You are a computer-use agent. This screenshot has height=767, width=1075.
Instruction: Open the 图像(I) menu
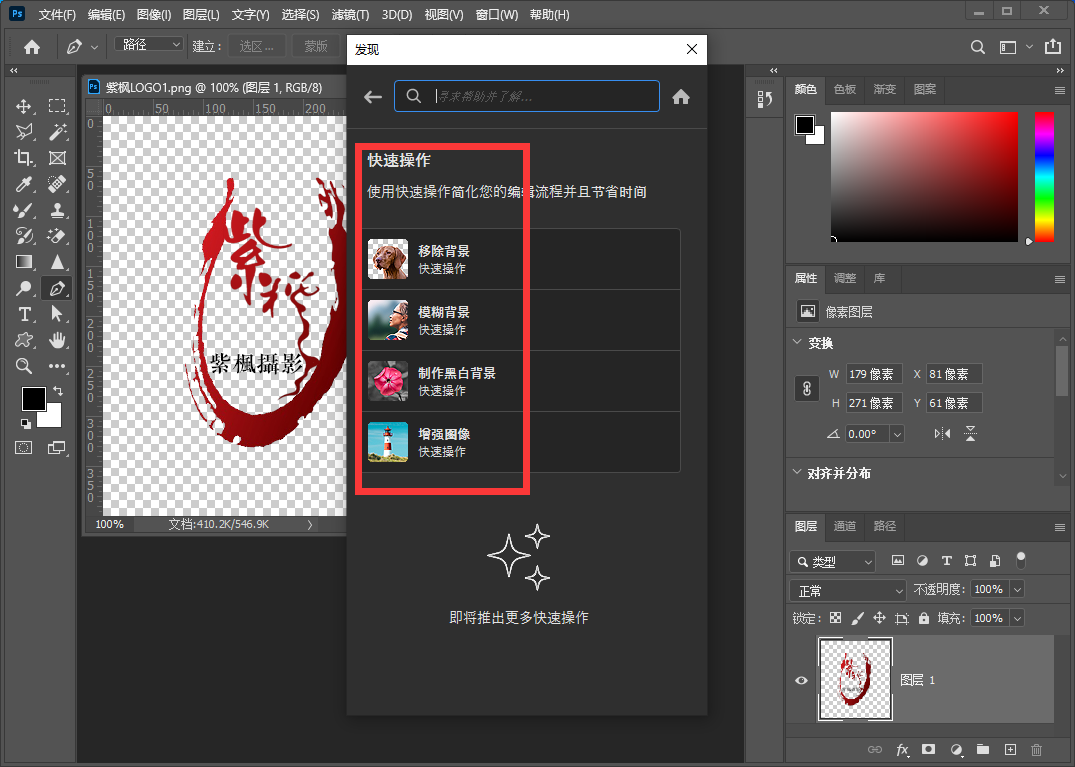[154, 14]
